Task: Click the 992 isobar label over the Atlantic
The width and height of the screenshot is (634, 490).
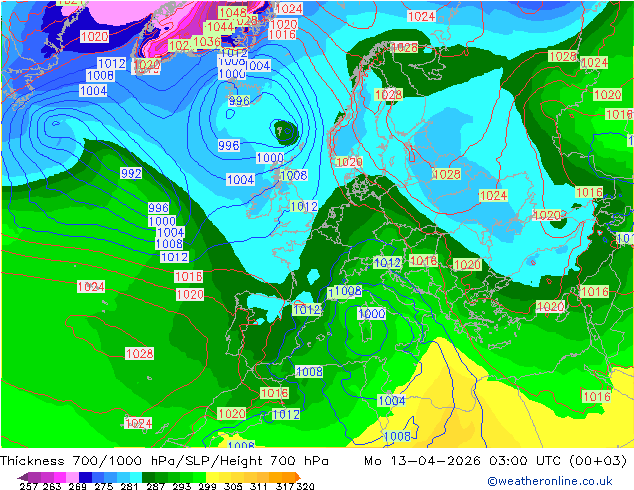Action: (x=131, y=173)
